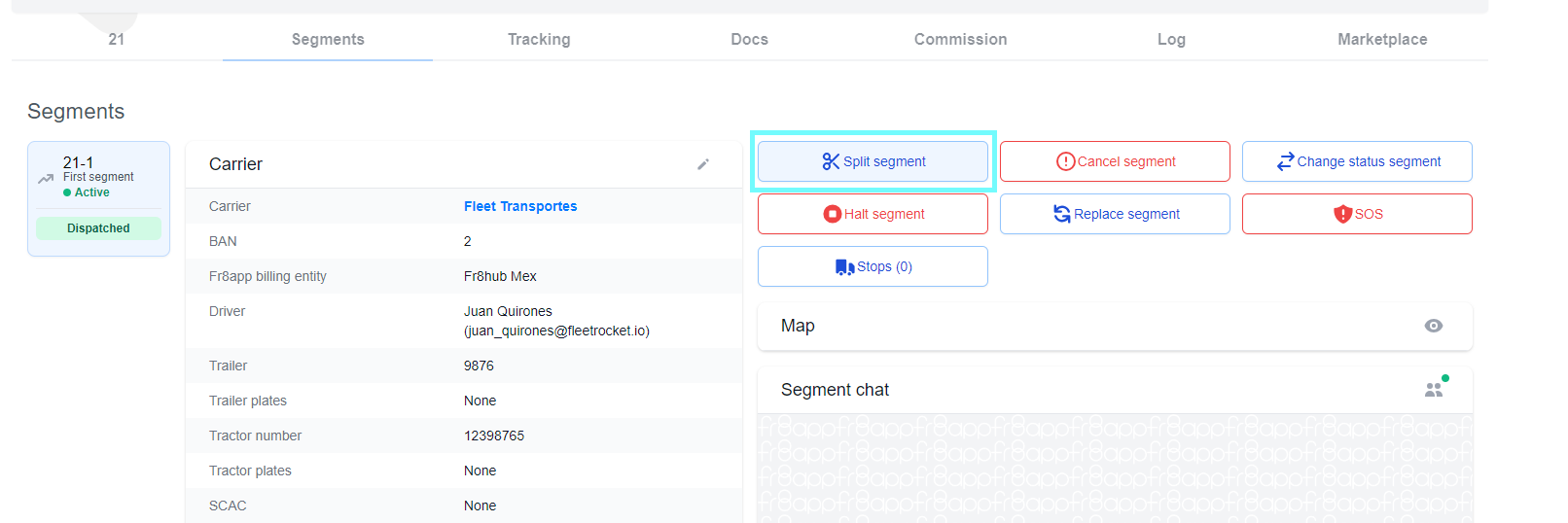This screenshot has width=1568, height=523.
Task: Select the Segments tab
Action: pyautogui.click(x=328, y=39)
